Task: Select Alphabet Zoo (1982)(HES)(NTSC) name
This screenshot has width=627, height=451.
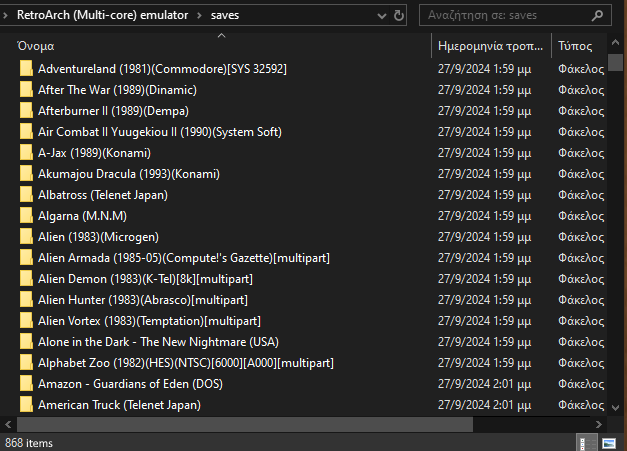Action: [186, 363]
